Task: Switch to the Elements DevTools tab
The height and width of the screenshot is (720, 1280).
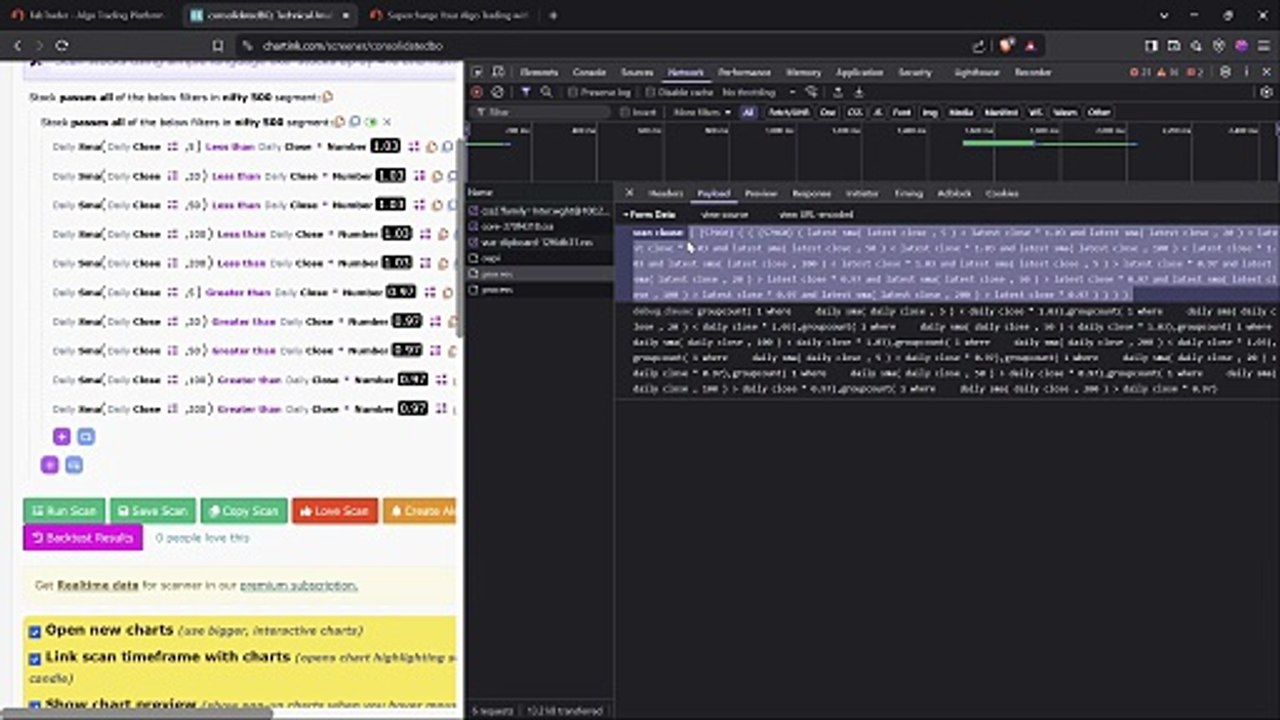Action: pos(539,72)
